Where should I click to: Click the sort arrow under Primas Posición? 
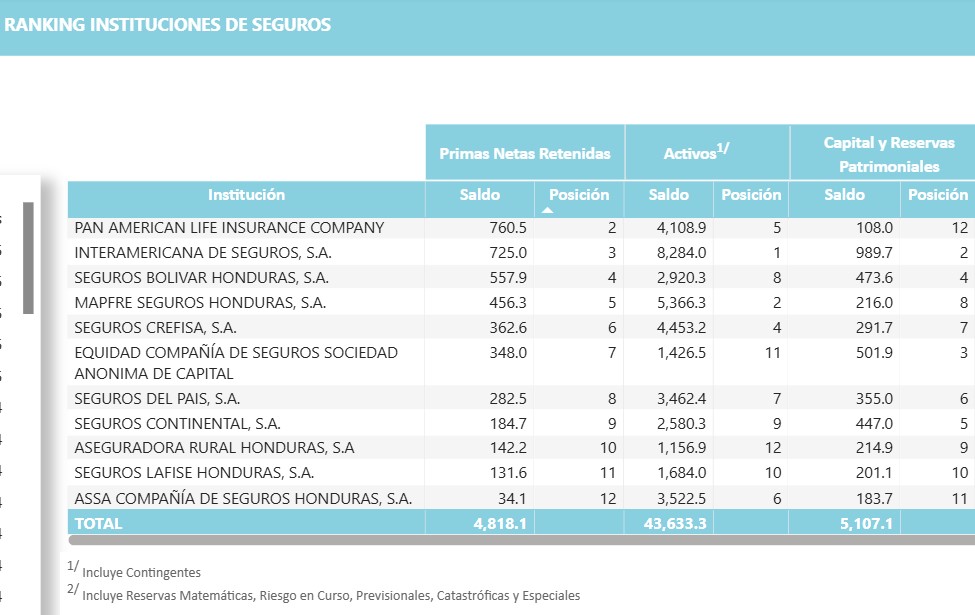pos(547,210)
